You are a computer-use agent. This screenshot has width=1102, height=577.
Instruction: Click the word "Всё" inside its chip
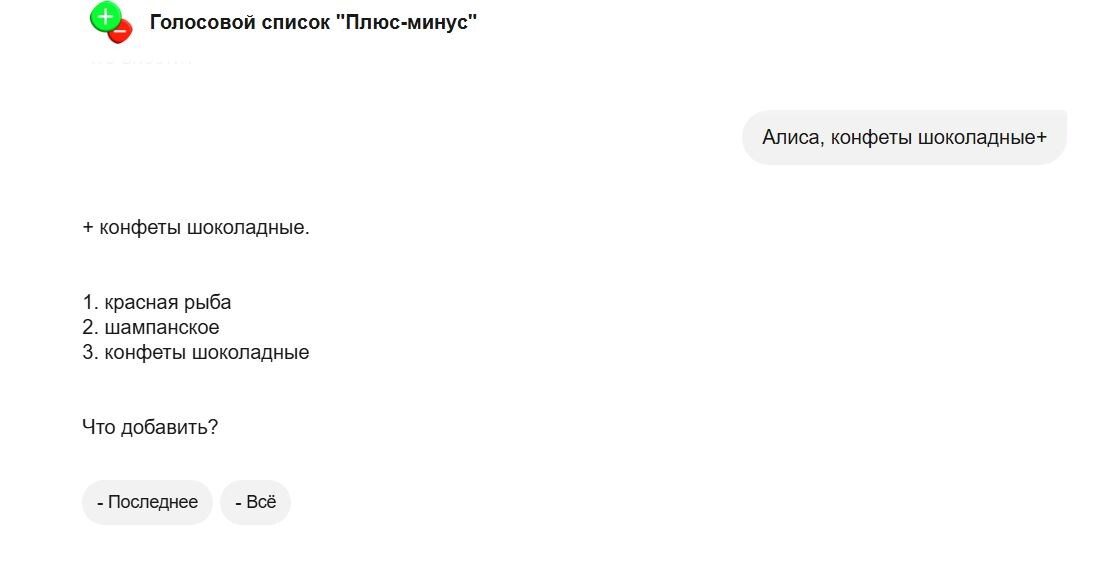pos(262,502)
